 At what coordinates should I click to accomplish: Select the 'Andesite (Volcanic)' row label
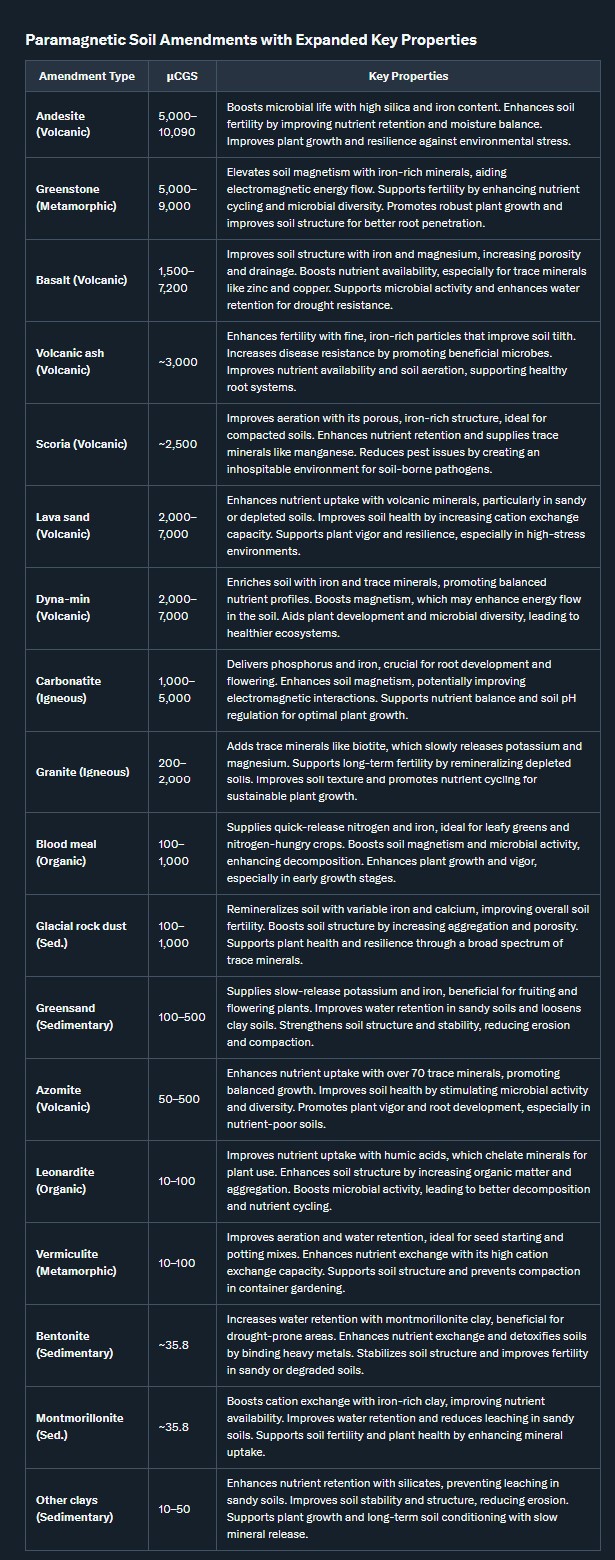pyautogui.click(x=62, y=124)
